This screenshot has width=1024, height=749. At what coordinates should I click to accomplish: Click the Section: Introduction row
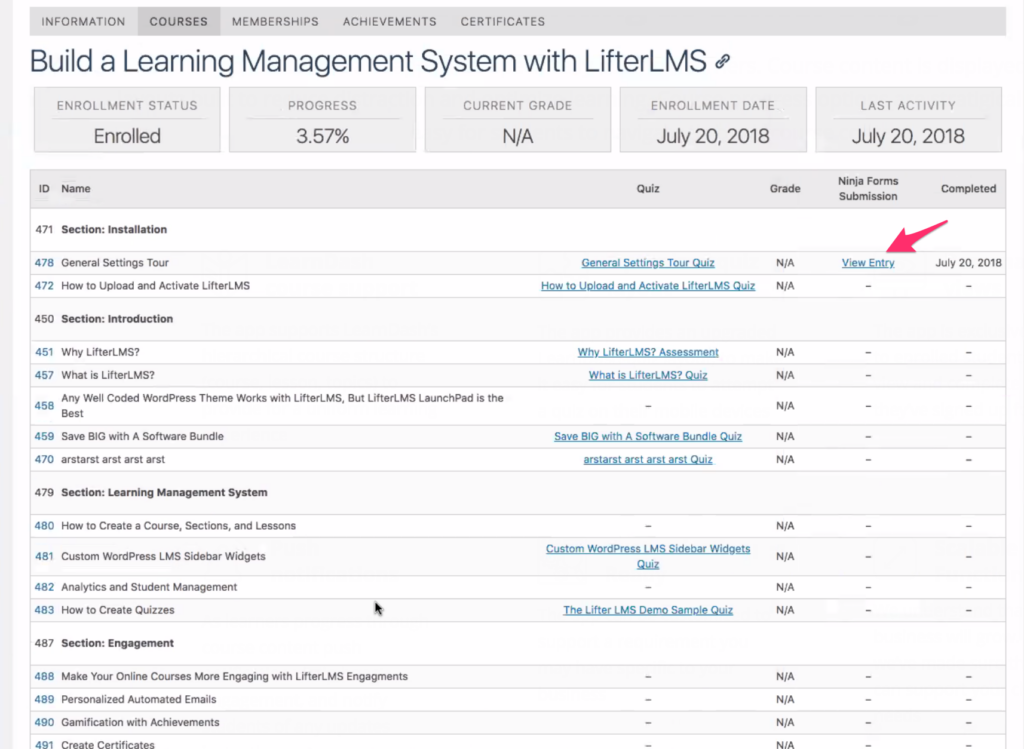tap(518, 319)
